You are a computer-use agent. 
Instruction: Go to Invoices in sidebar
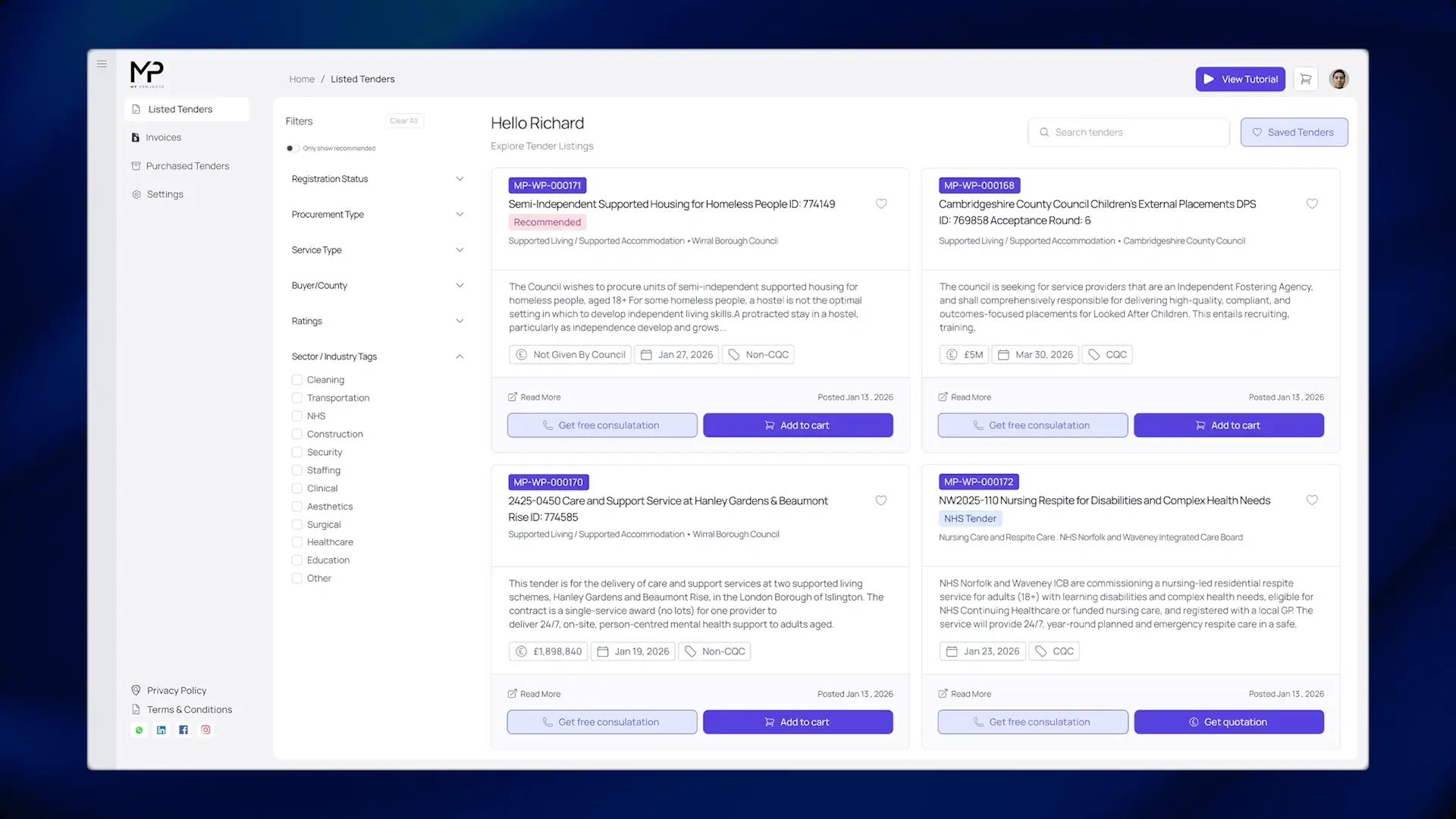coord(163,137)
